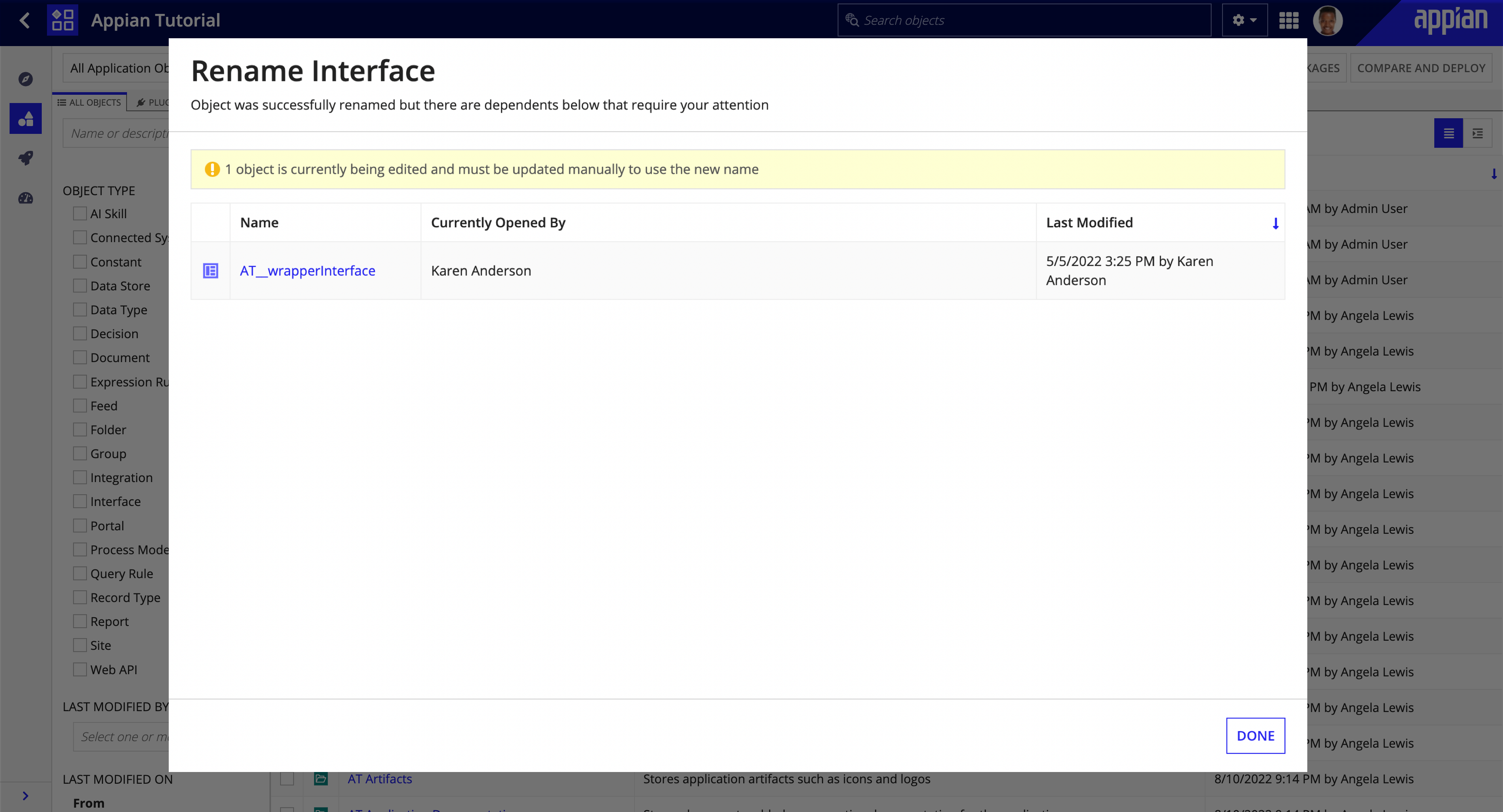Screen dimensions: 1503x812
Task: Open the navigation grid menu icon
Action: click(1288, 20)
